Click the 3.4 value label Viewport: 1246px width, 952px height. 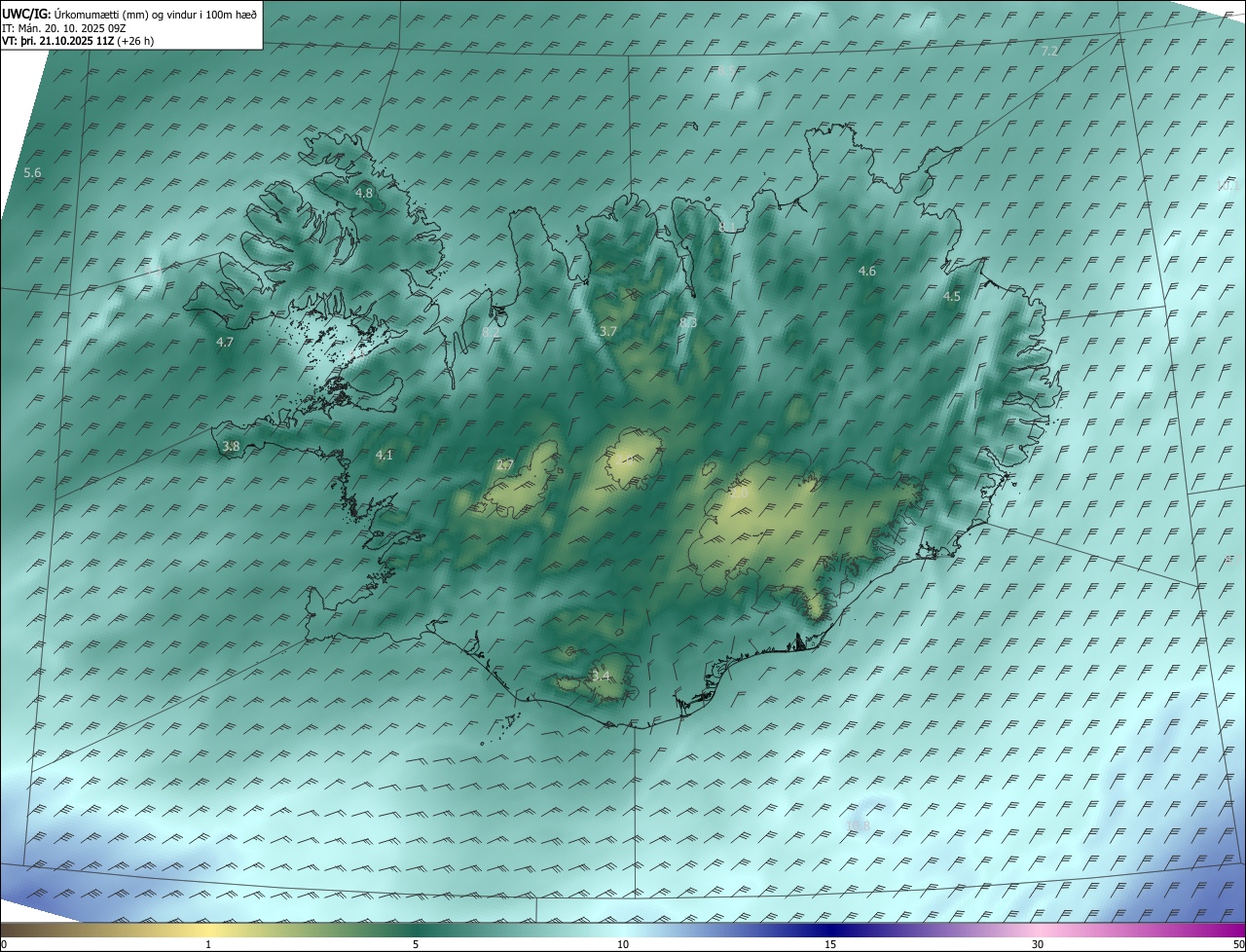point(601,676)
